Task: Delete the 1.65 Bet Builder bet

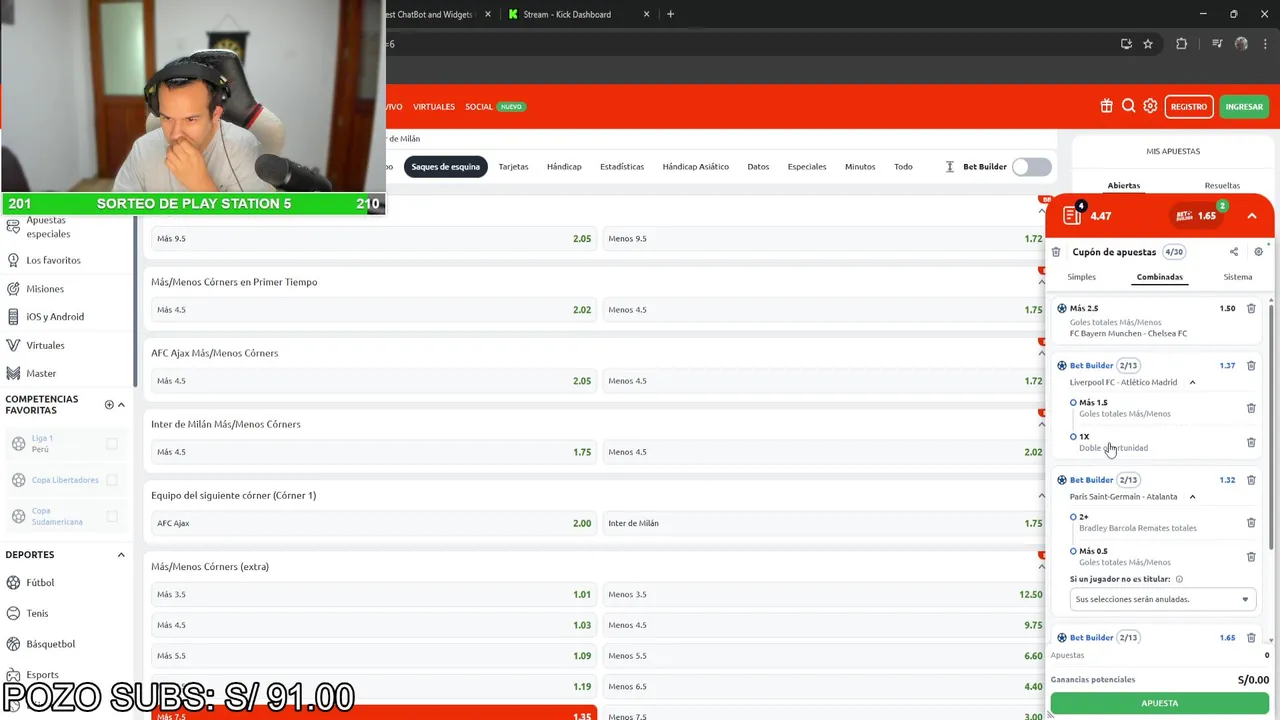Action: (x=1251, y=638)
